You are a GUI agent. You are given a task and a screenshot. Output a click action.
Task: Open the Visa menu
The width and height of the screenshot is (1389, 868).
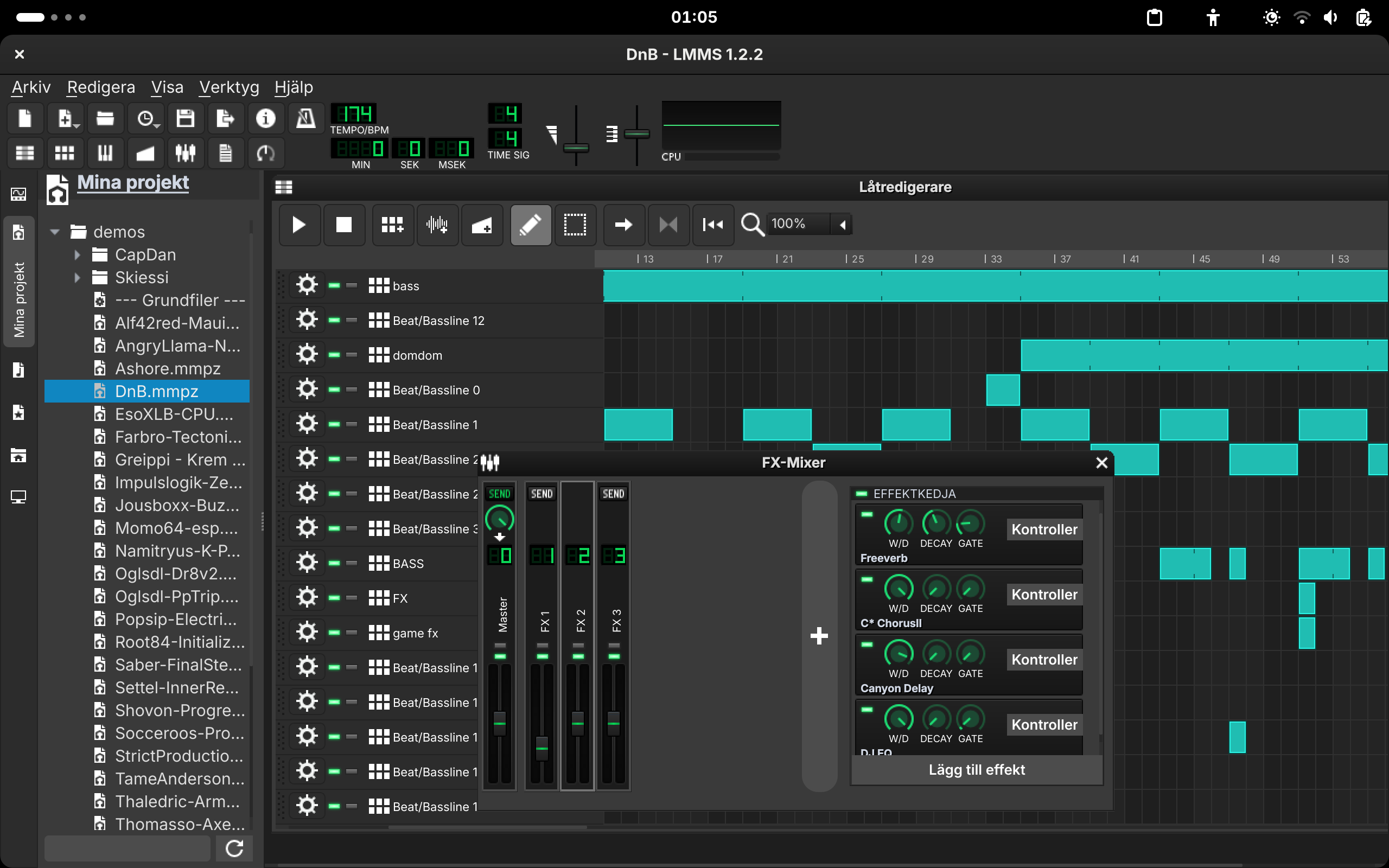pos(167,87)
